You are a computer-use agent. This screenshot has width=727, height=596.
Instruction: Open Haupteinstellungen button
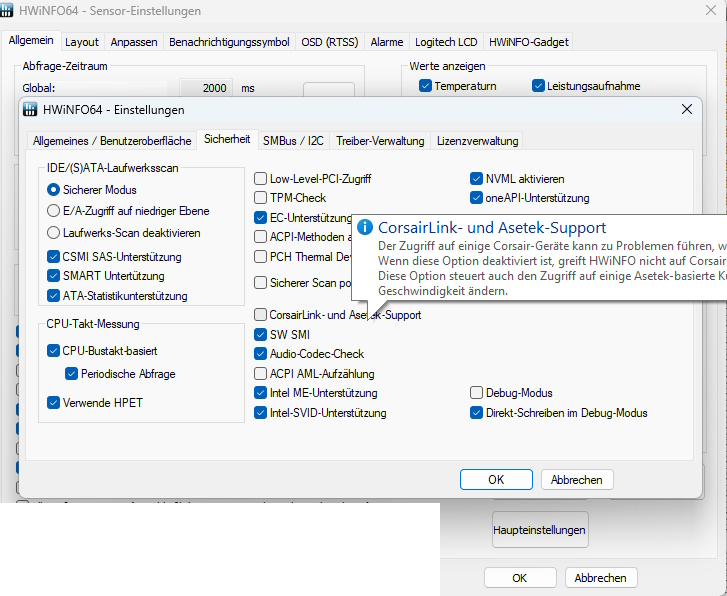pyautogui.click(x=540, y=530)
